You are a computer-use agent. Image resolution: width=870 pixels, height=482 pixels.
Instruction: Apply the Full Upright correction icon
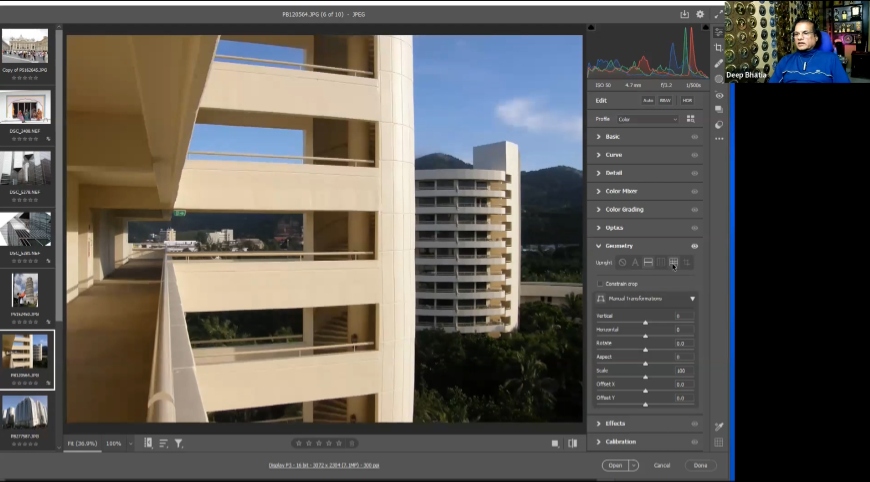673,263
